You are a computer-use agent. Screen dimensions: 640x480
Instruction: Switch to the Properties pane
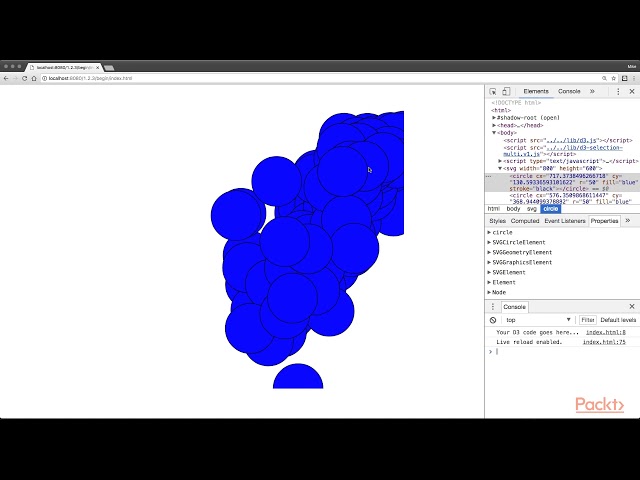(604, 221)
